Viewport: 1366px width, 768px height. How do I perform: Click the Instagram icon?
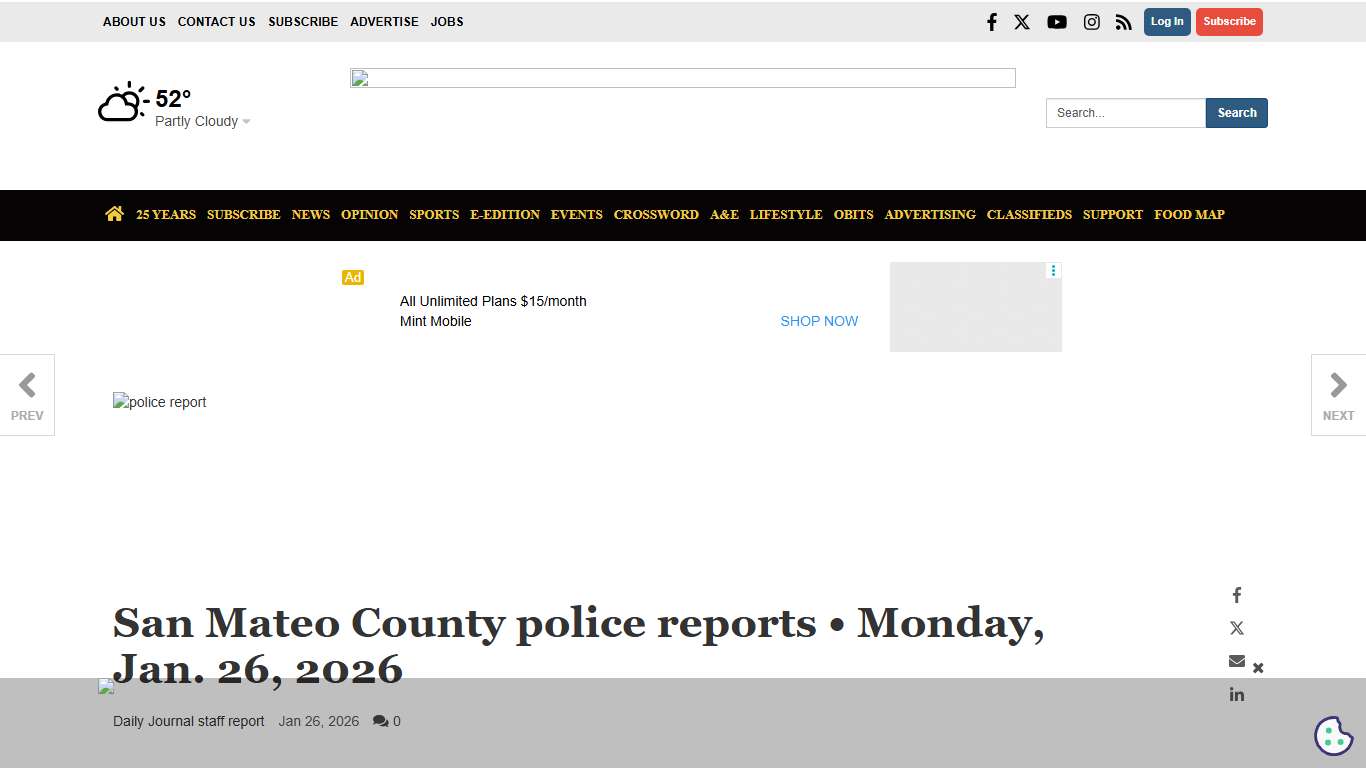[1091, 21]
